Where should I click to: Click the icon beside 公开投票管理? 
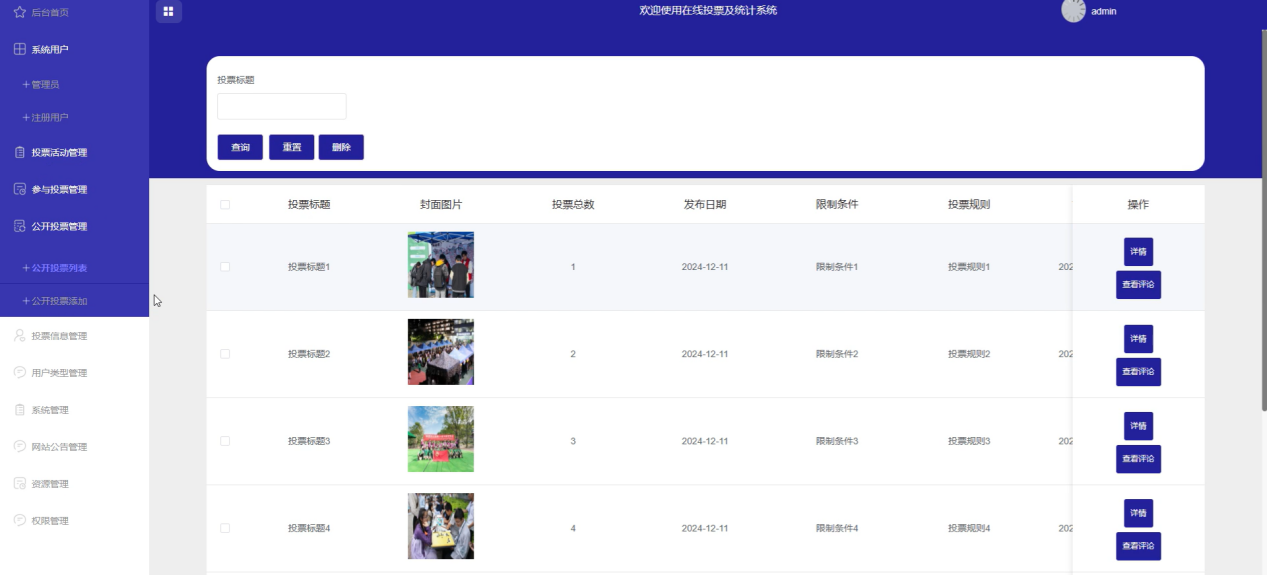19,226
